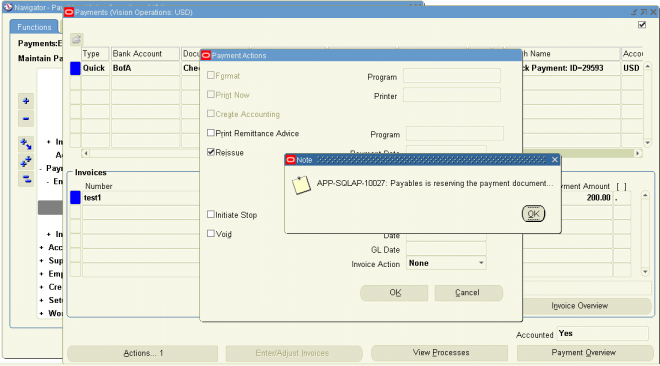This screenshot has height=366, width=660.
Task: Click the Actions... 1 button
Action: (143, 353)
